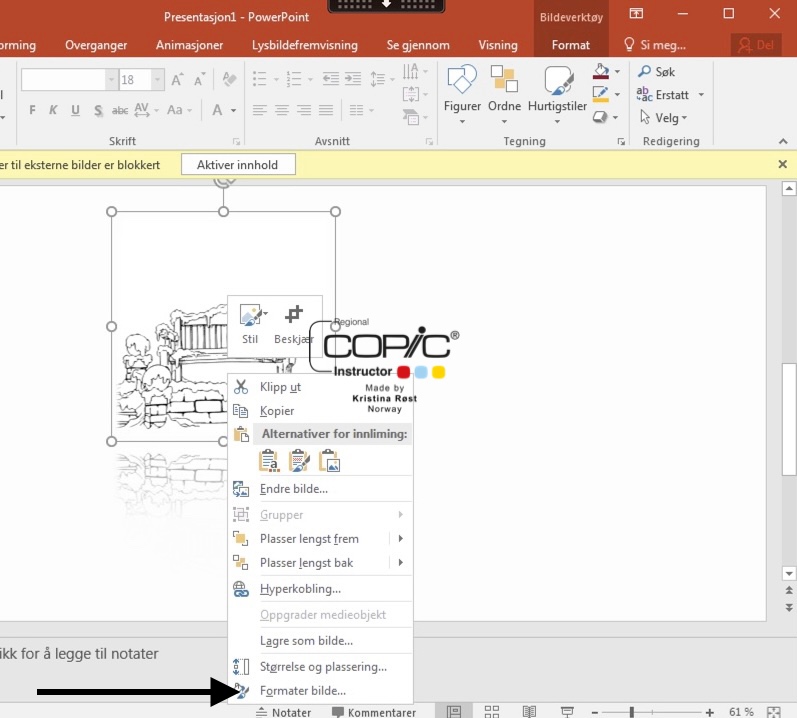The image size is (797, 718).
Task: Choose Formater bilde from context menu
Action: pyautogui.click(x=321, y=691)
